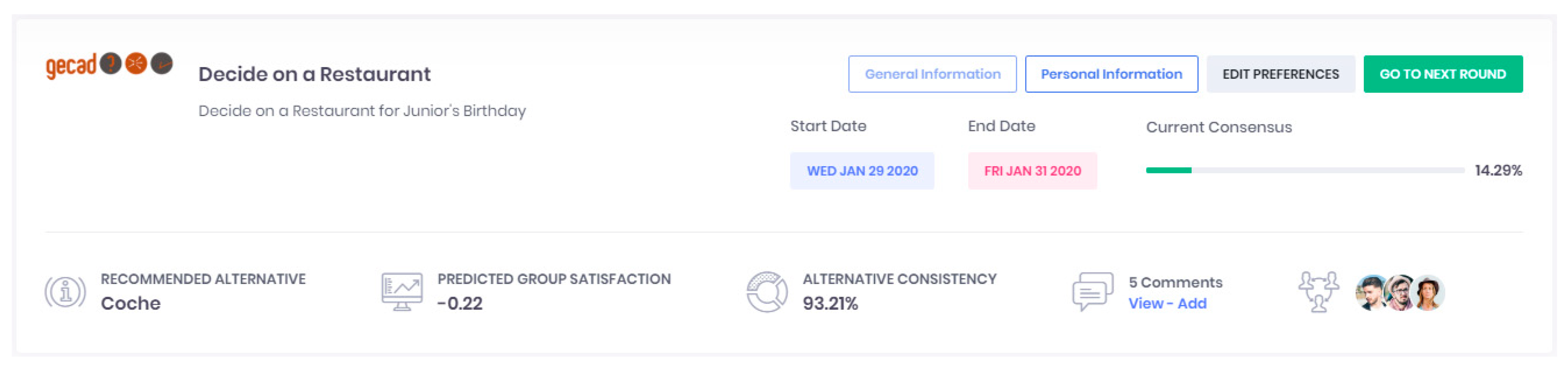This screenshot has height=373, width=1568.
Task: Open the Personal Information tab
Action: coord(1111,74)
